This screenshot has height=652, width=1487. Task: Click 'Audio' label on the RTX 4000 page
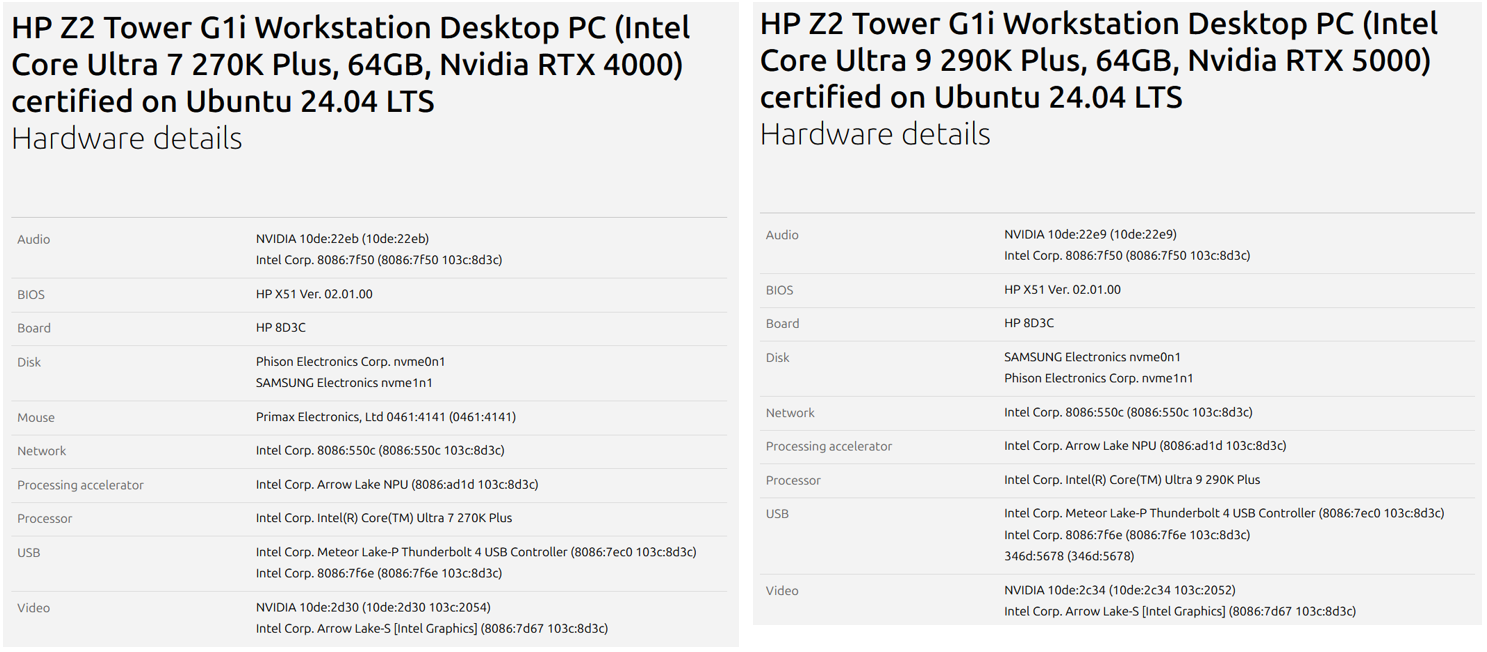click(33, 240)
